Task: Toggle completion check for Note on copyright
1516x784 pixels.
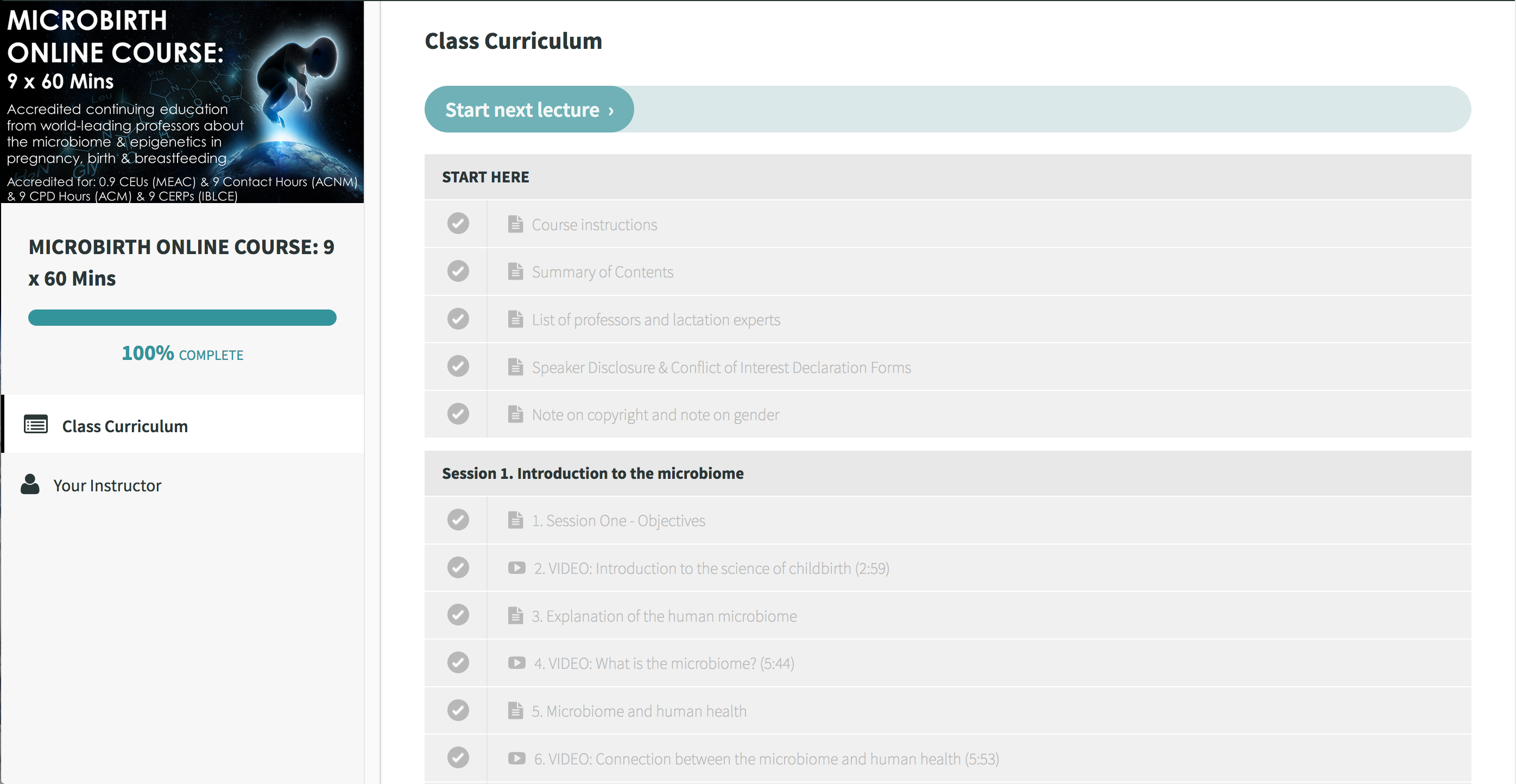Action: pos(458,414)
